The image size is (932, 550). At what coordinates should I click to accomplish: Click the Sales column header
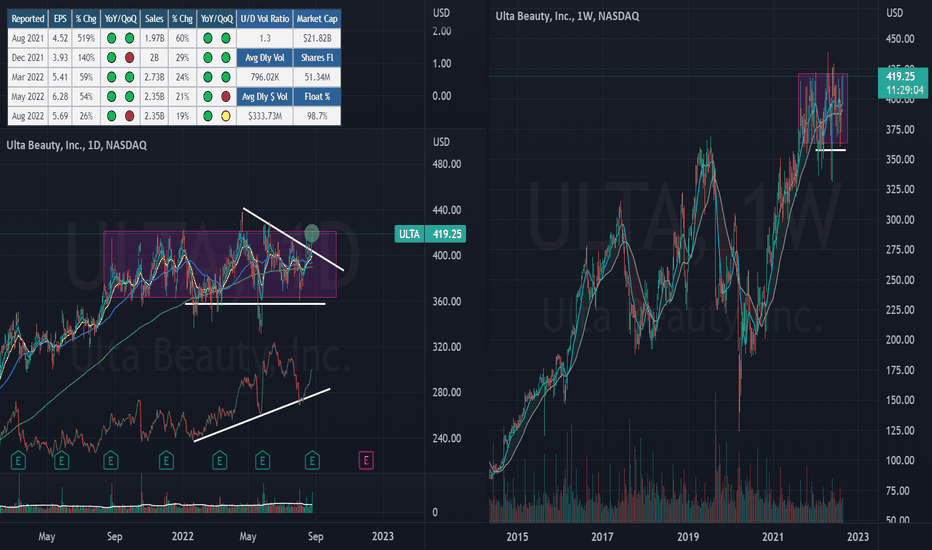(x=154, y=18)
